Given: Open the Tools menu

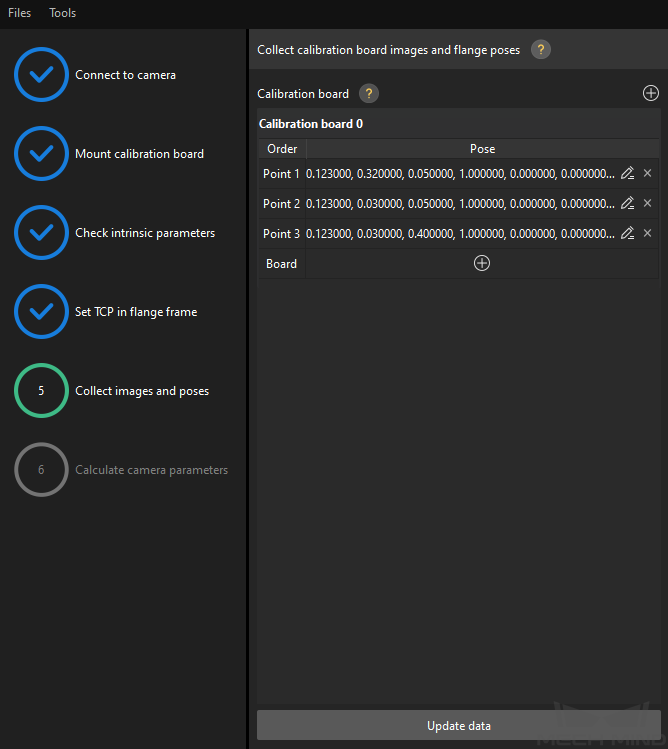Looking at the screenshot, I should coord(63,13).
